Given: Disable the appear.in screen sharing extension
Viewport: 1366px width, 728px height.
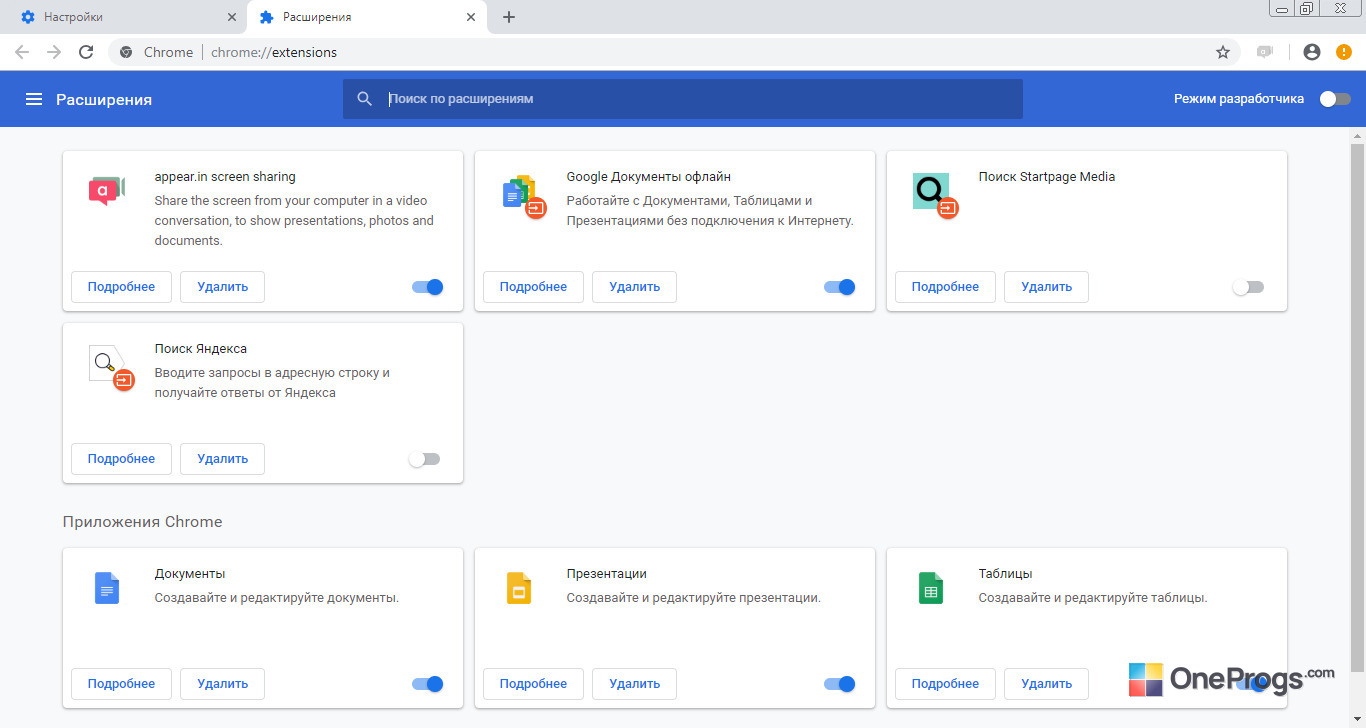Looking at the screenshot, I should (427, 287).
